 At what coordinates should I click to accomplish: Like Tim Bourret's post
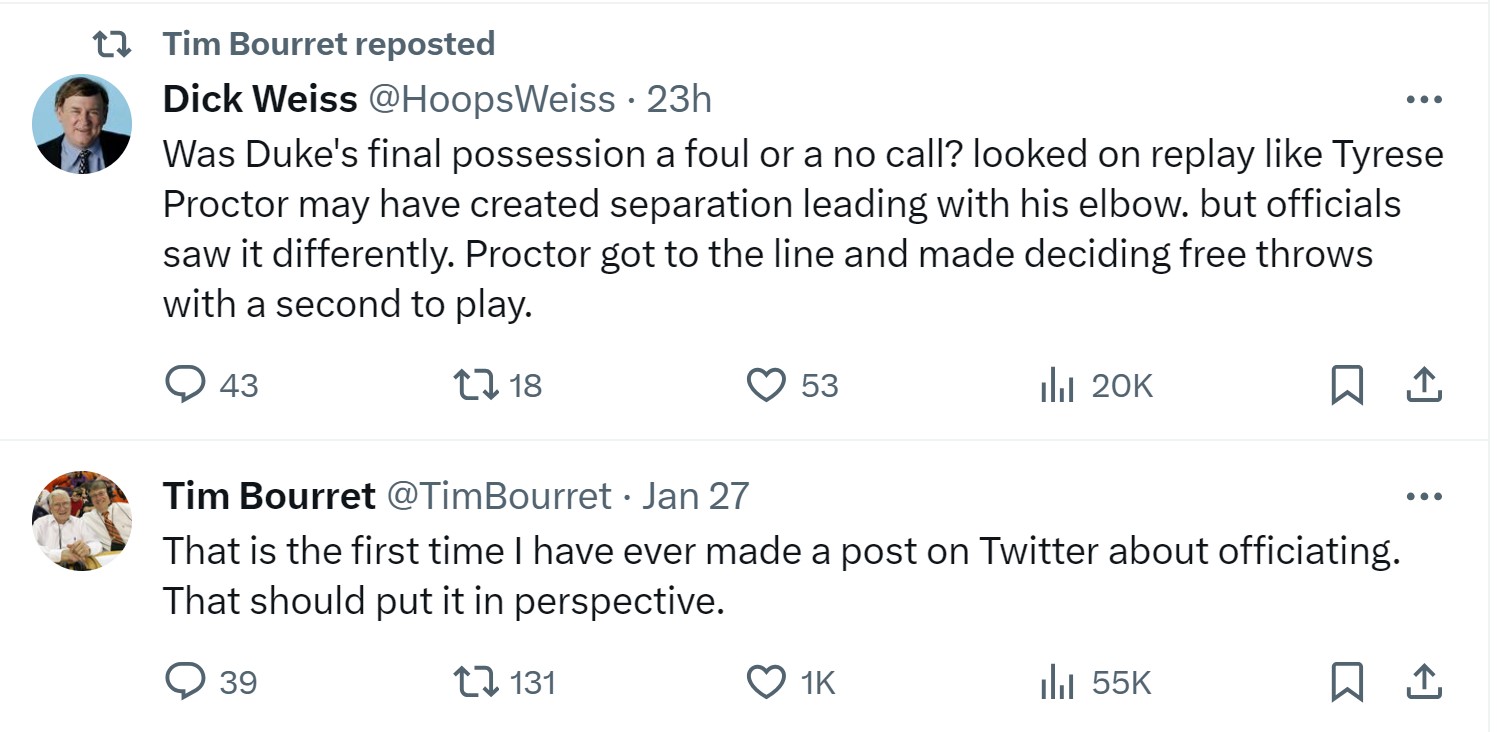click(x=767, y=683)
